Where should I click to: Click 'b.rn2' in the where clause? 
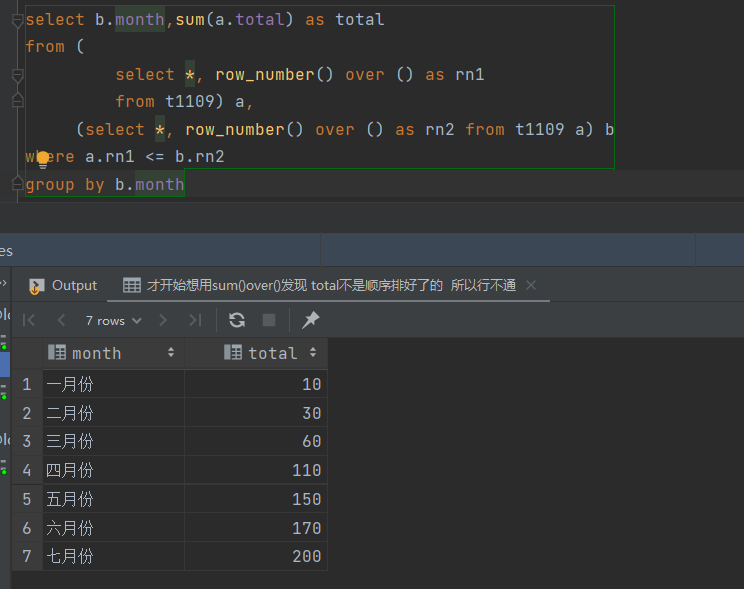tap(199, 157)
